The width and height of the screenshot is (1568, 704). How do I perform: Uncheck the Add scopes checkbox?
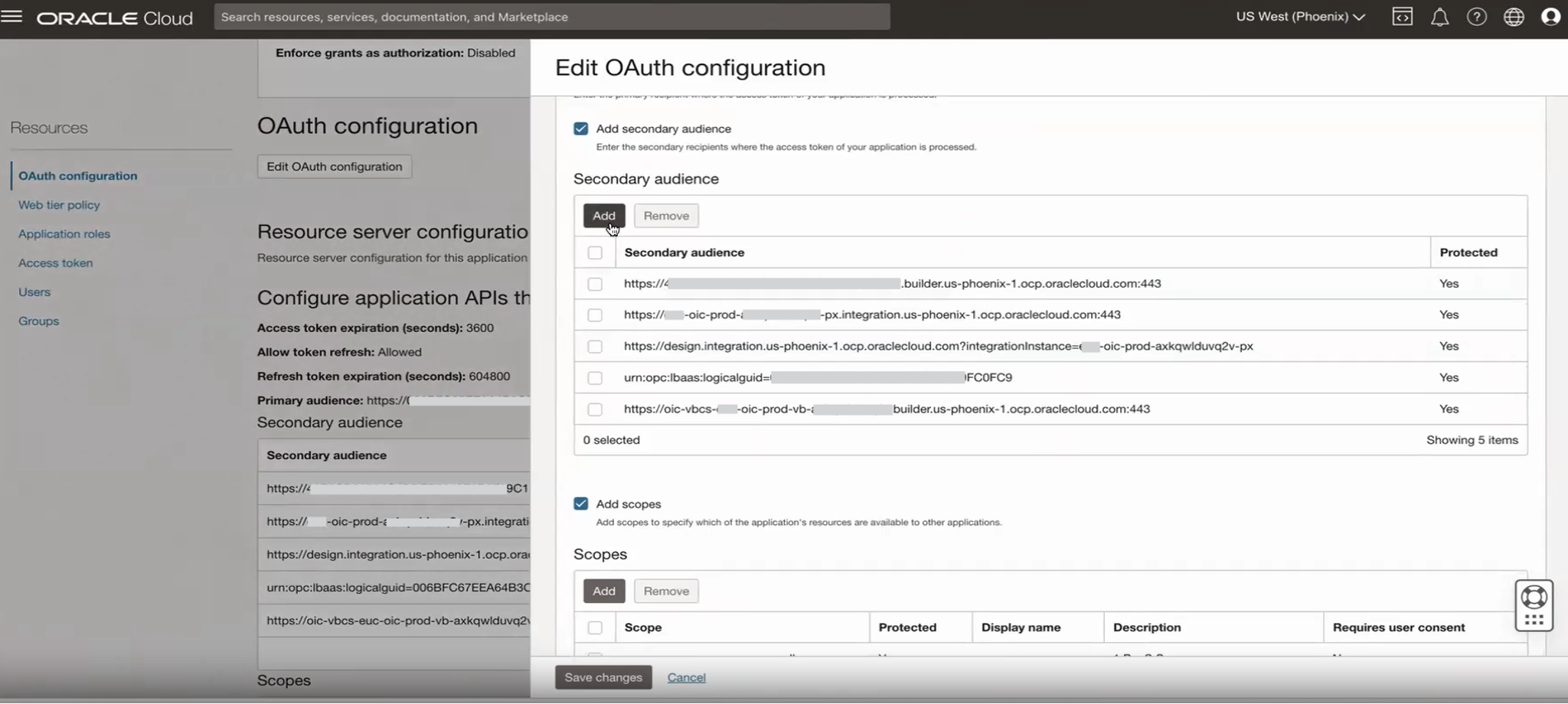[581, 504]
